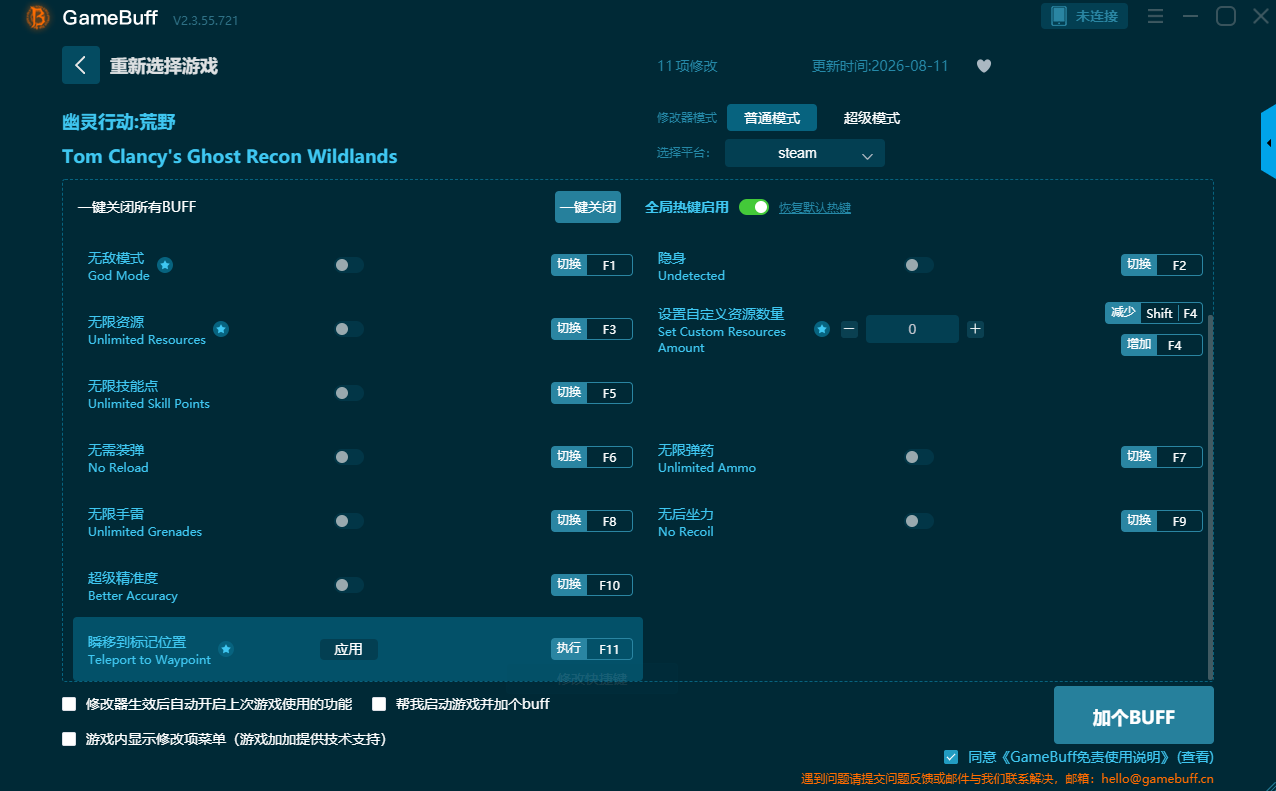Uncheck GameBuff free usage agreement checkbox
This screenshot has width=1276, height=791.
point(951,757)
